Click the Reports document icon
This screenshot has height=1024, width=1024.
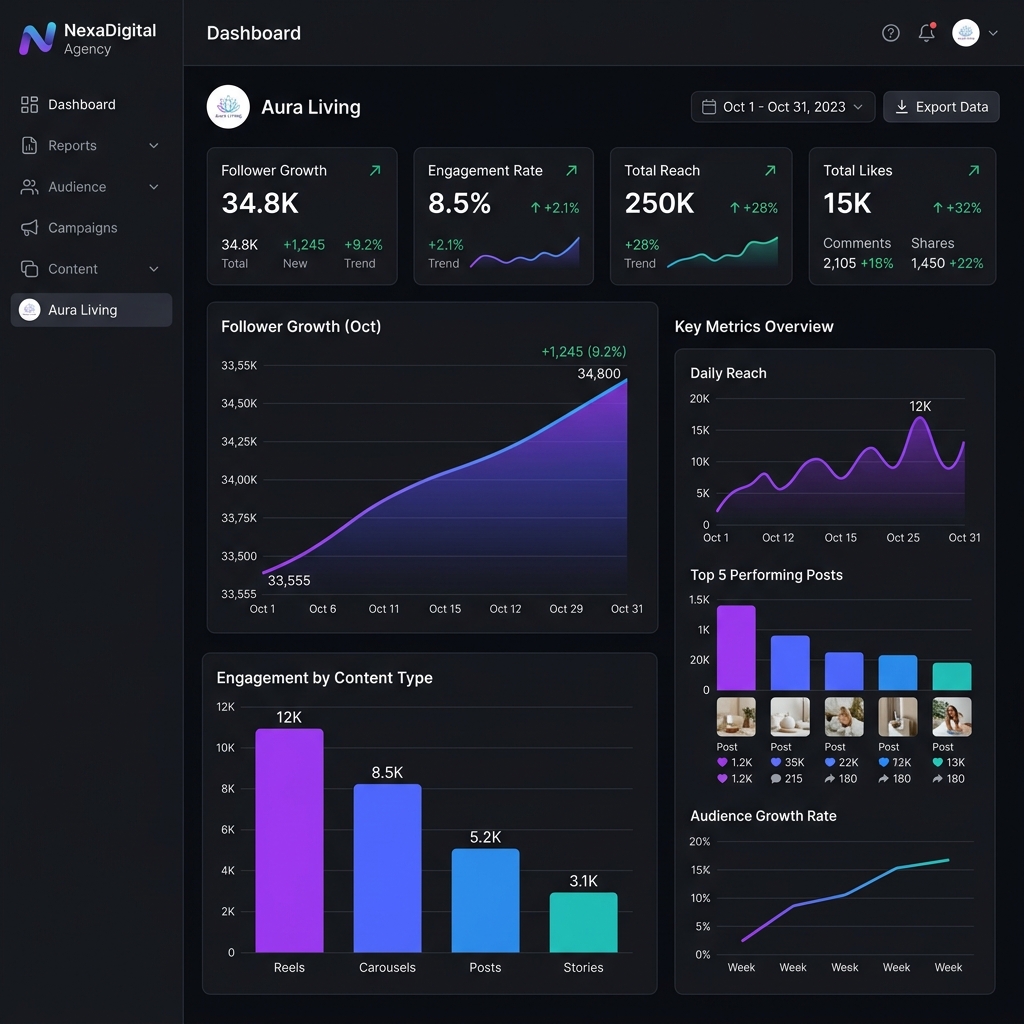tap(29, 146)
